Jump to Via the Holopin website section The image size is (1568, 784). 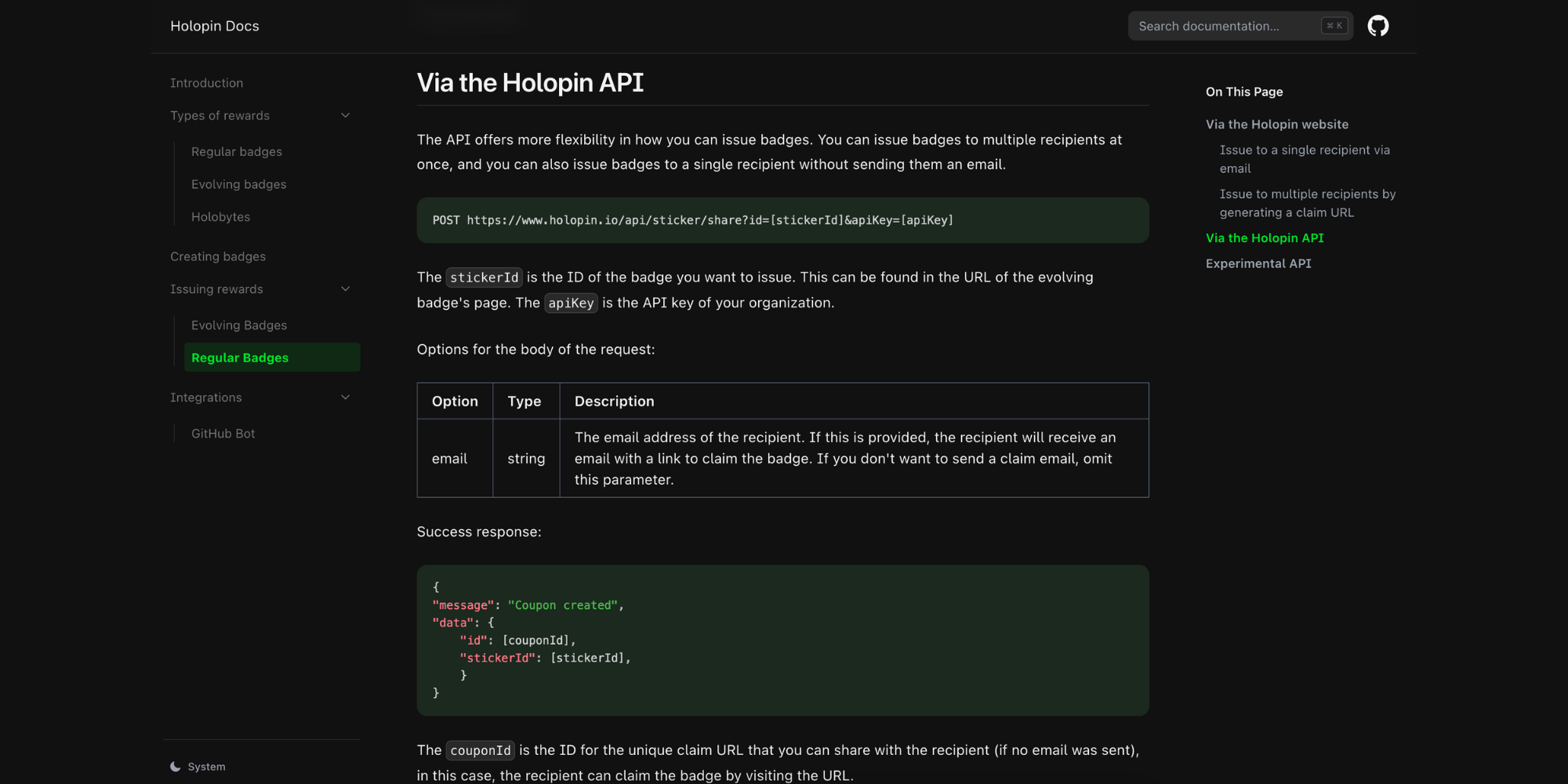point(1277,125)
